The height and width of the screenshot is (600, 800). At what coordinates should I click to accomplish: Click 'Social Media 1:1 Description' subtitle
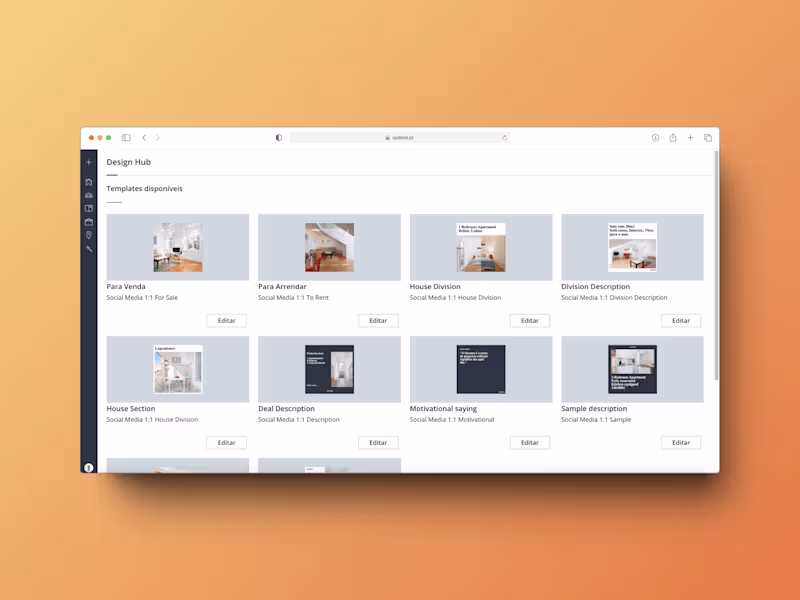(299, 419)
